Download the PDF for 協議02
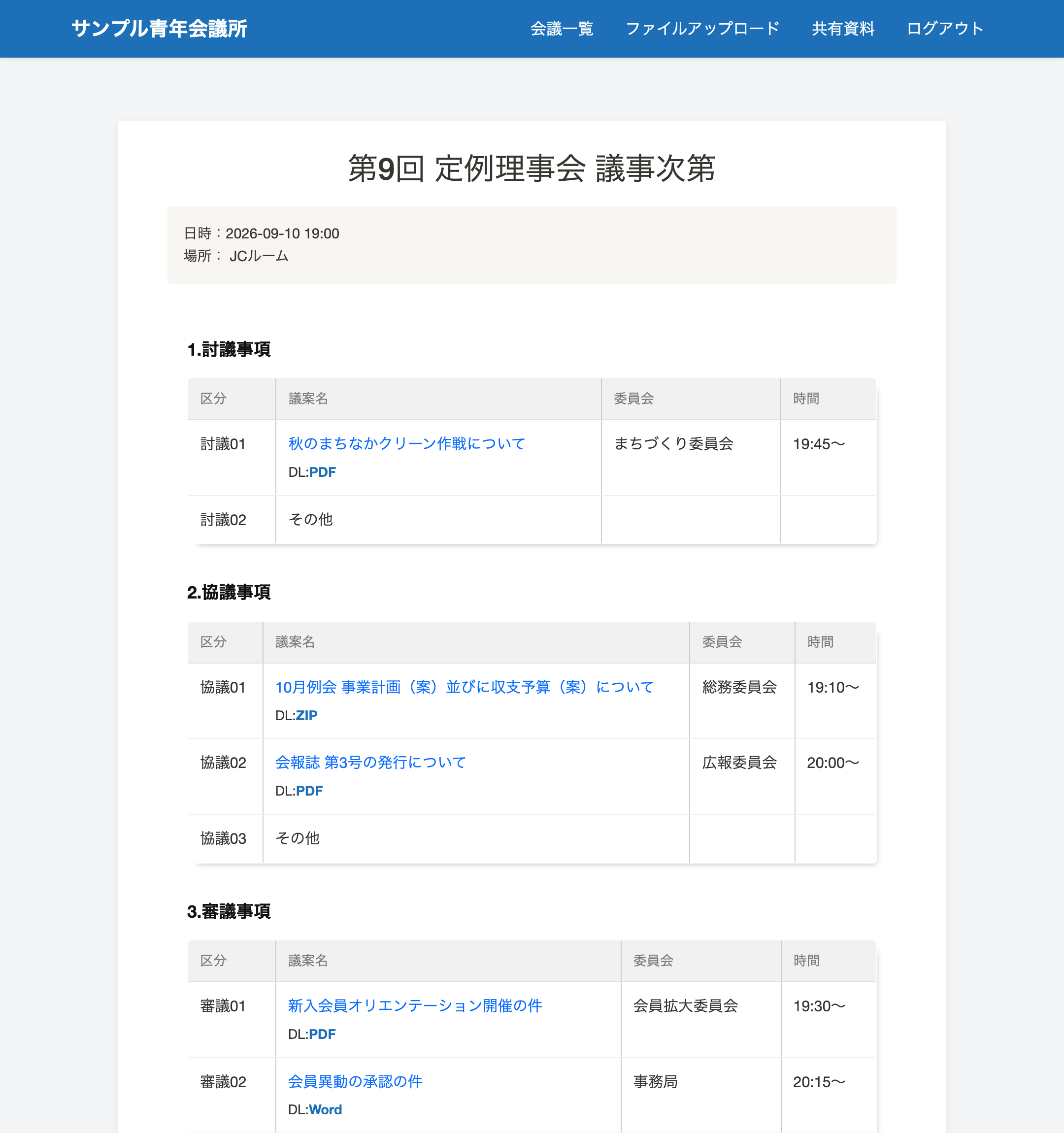Viewport: 1064px width, 1133px height. tap(309, 791)
